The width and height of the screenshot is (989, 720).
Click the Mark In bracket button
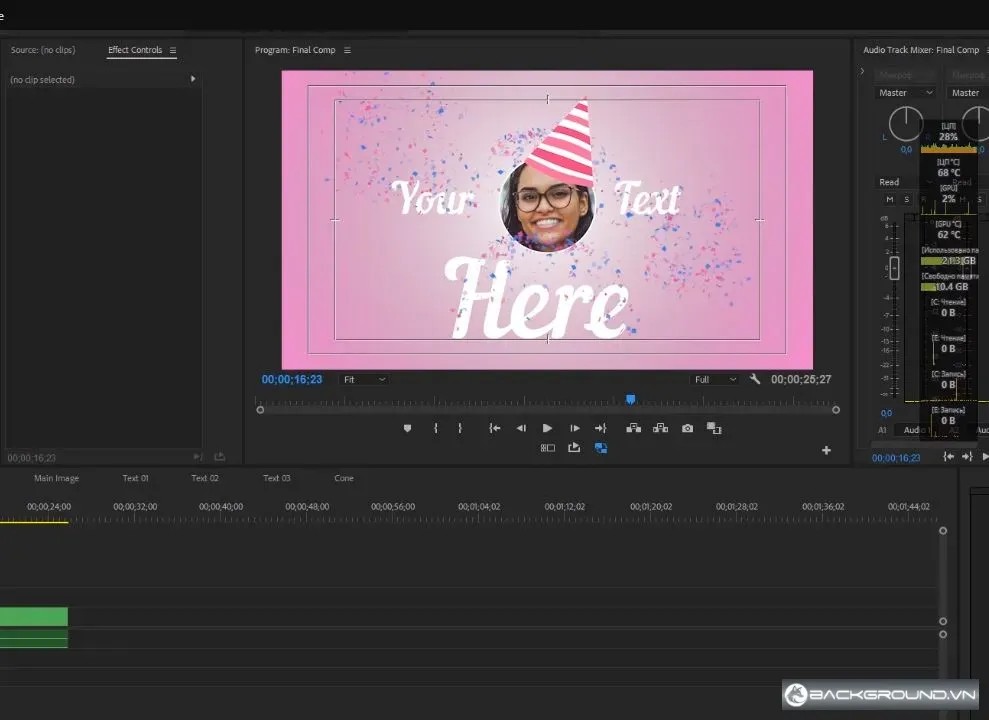click(436, 428)
